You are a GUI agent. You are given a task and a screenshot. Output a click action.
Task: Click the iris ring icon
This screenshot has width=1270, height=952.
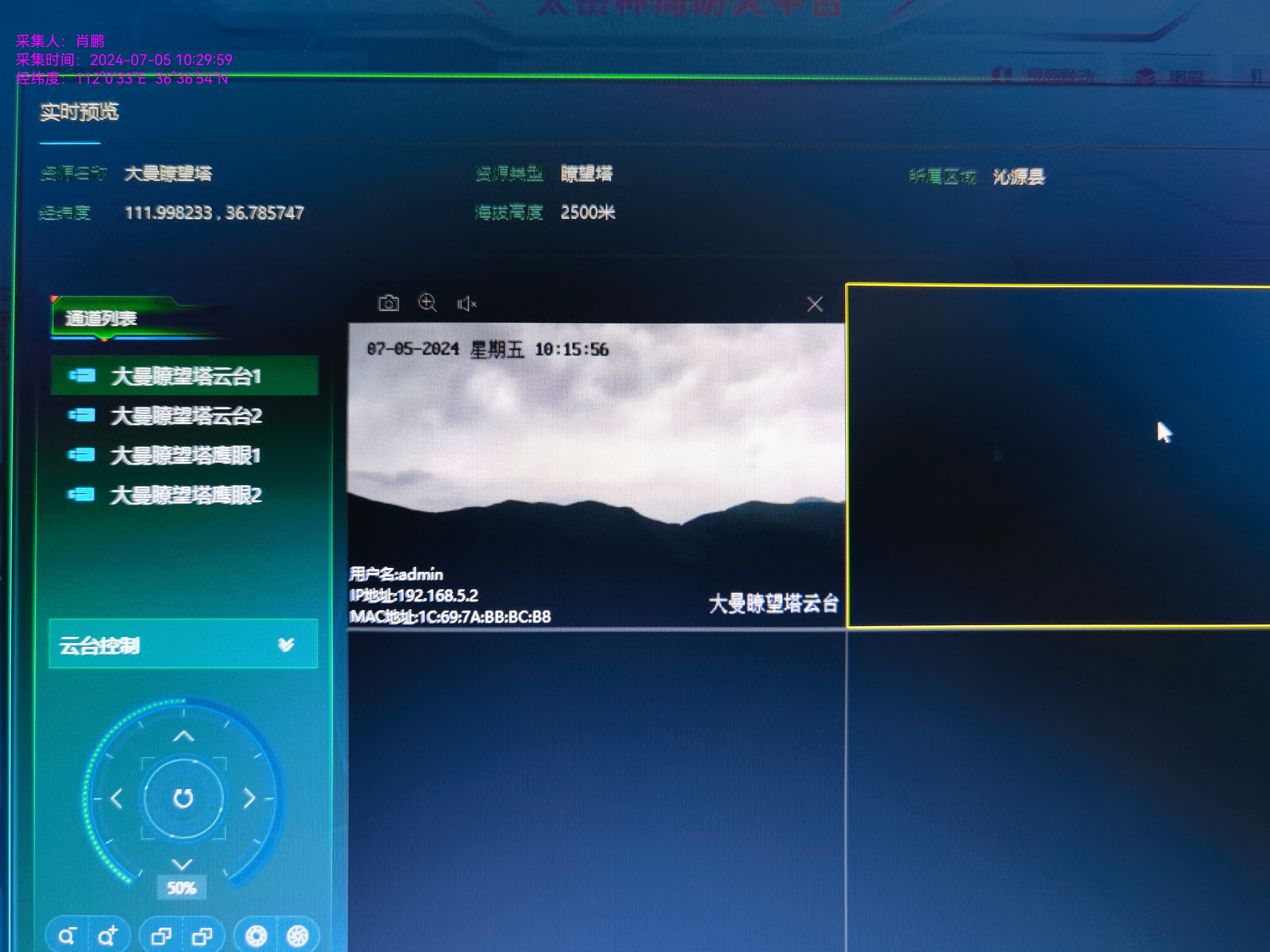[x=256, y=937]
